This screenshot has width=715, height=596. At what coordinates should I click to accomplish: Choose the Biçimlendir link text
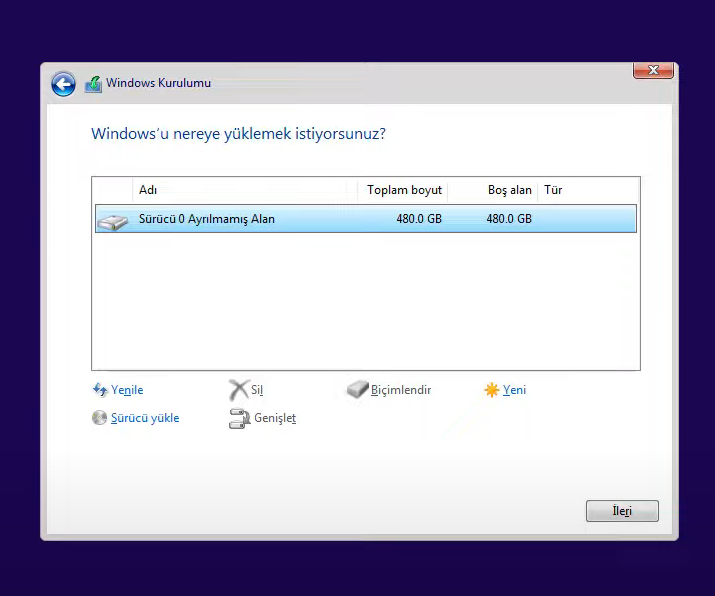point(401,390)
